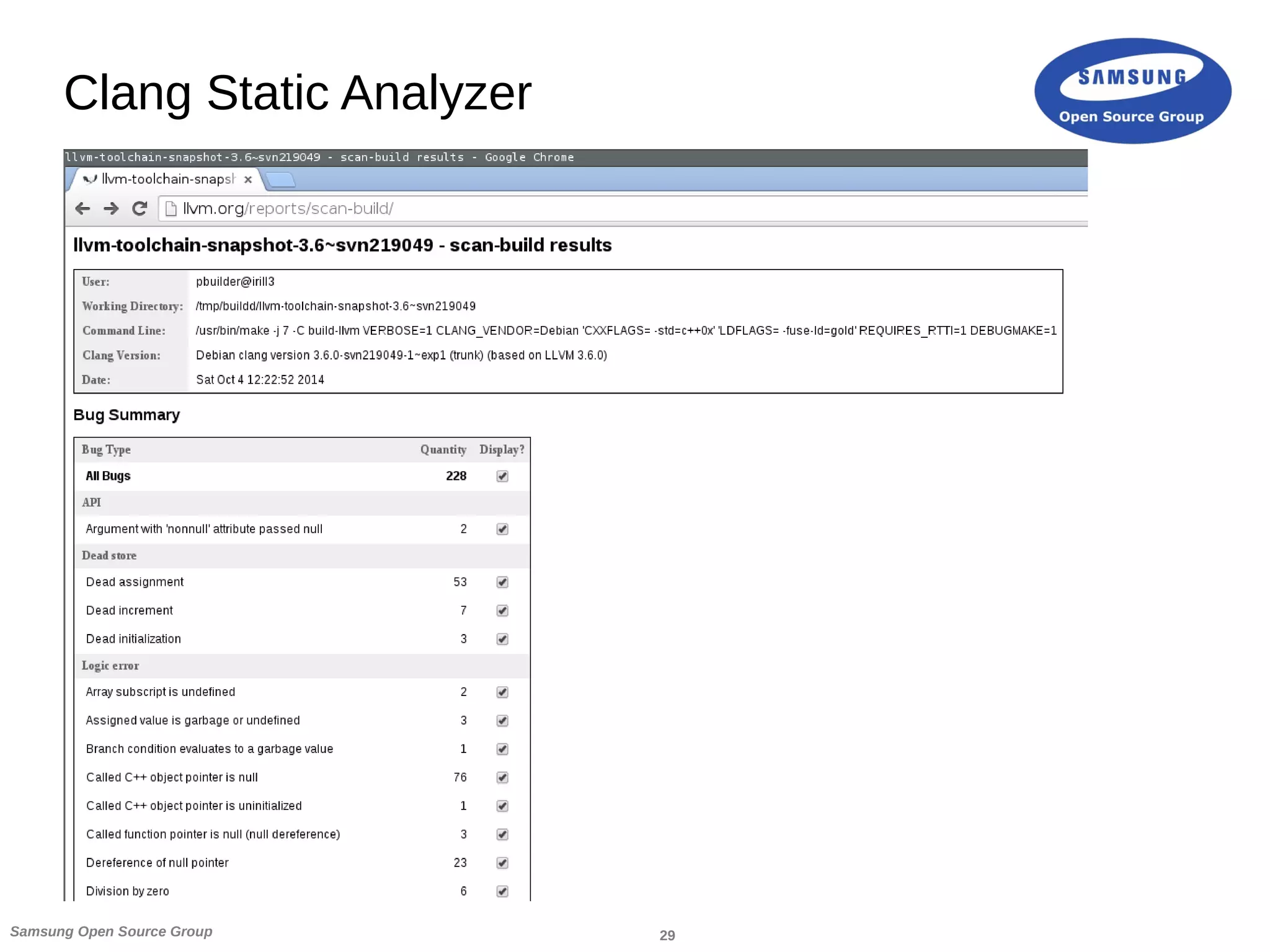
Task: Close the llvm-toolchain-snapshot tab
Action: click(248, 180)
